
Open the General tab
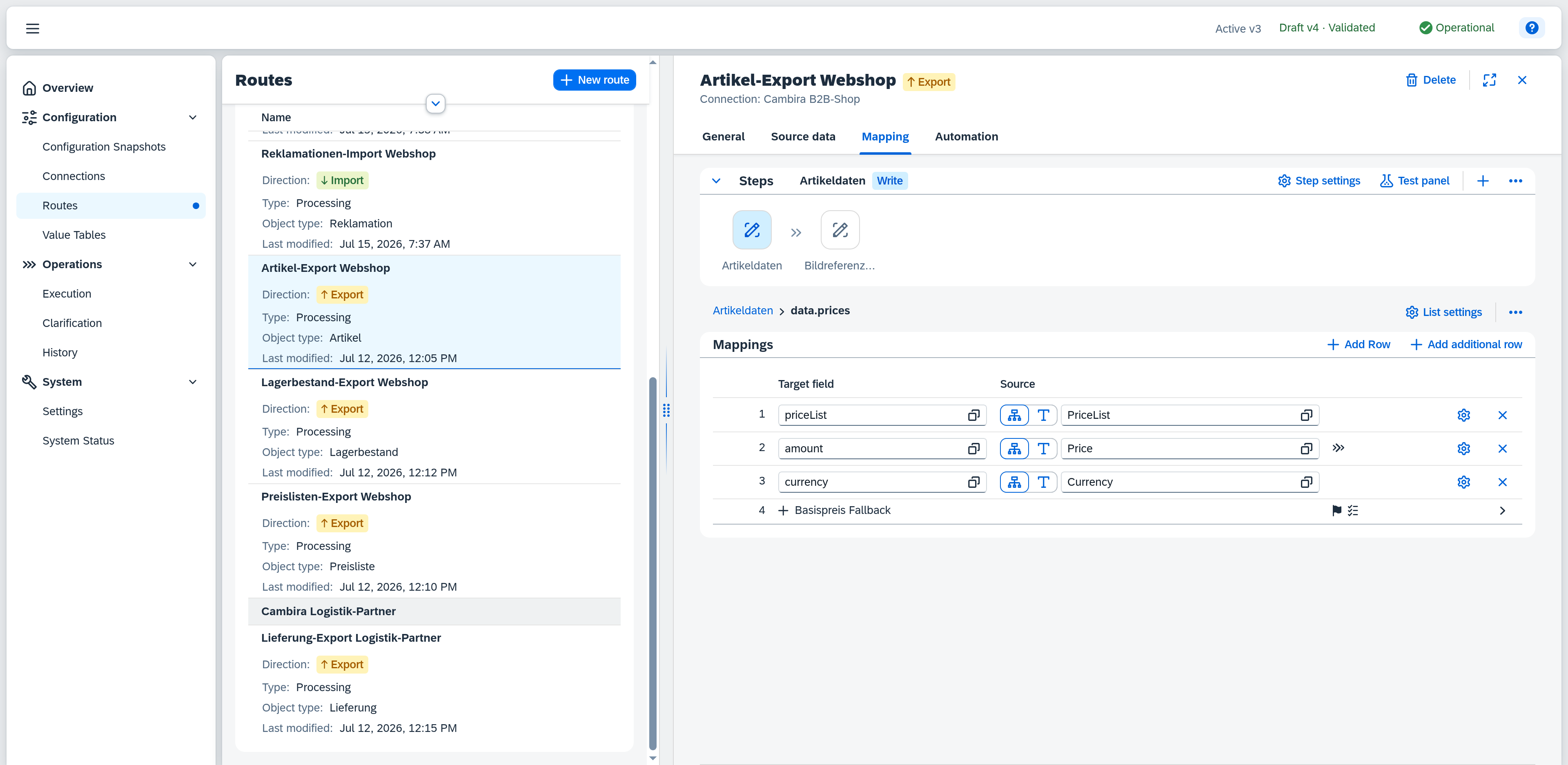[x=723, y=136]
